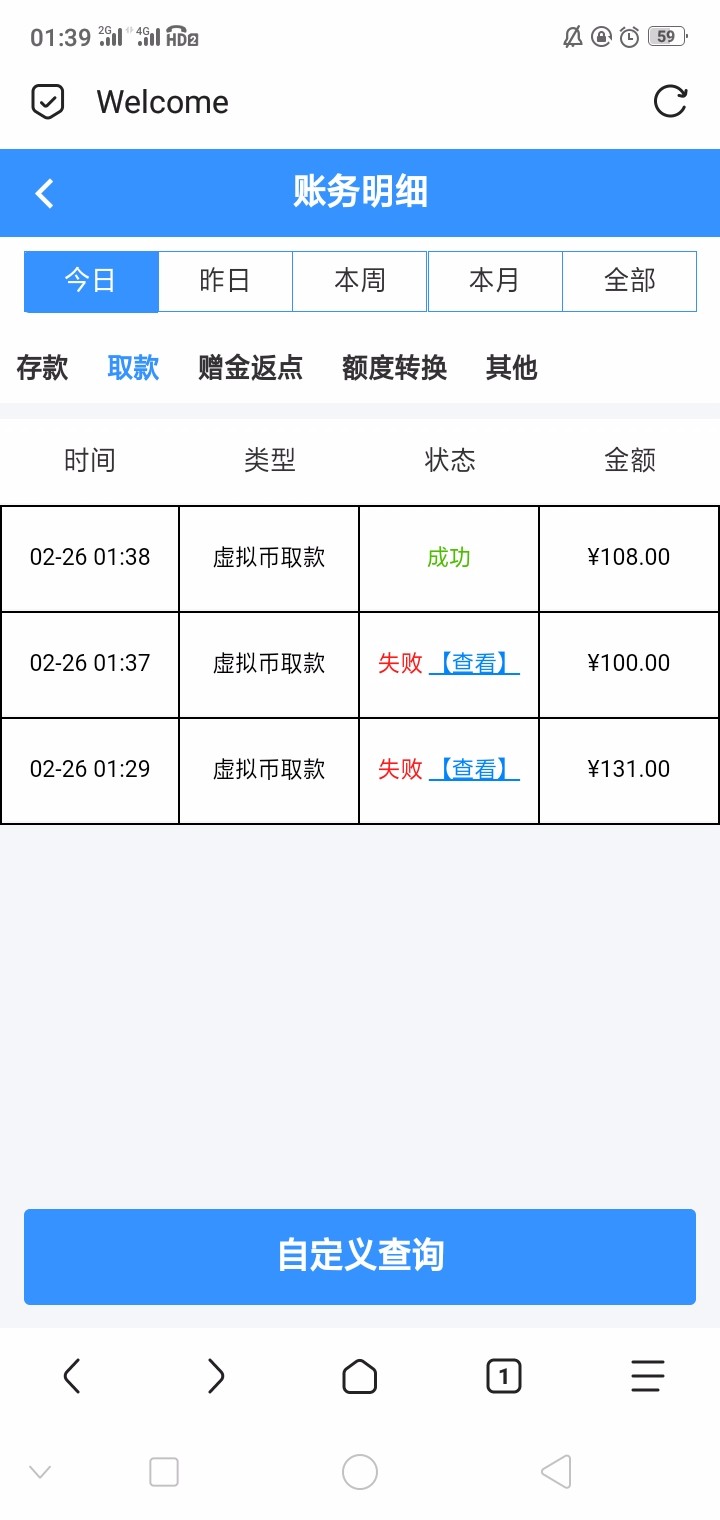Tap the back arrow in 账务明细 header
The image size is (720, 1520).
[x=45, y=193]
